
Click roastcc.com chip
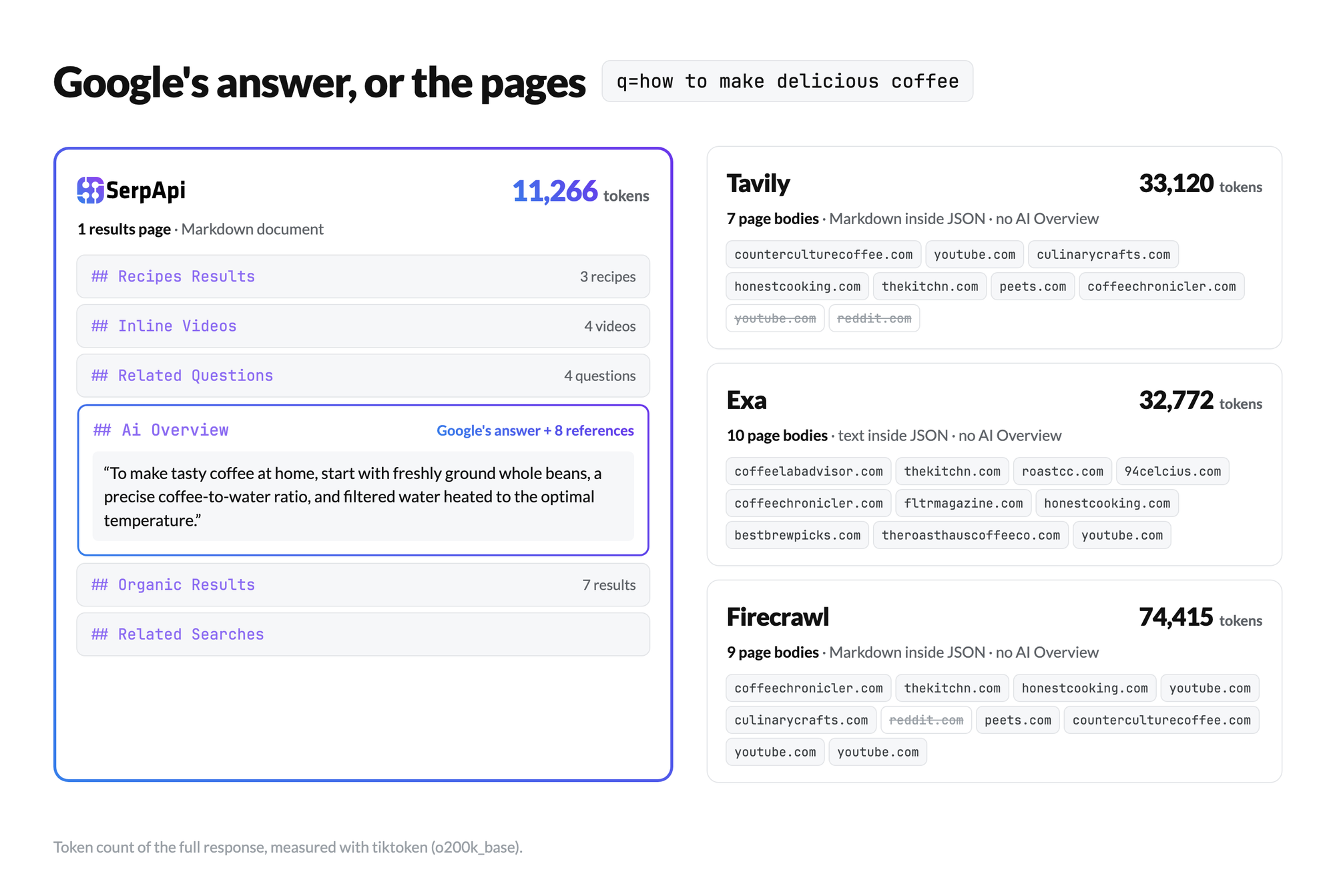tap(1063, 471)
